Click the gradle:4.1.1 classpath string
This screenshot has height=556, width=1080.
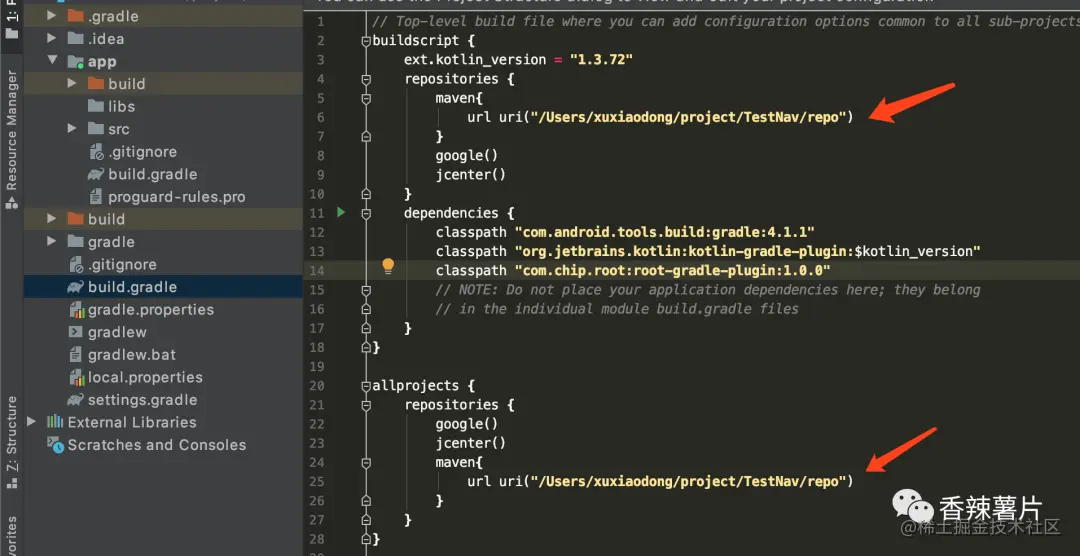665,232
